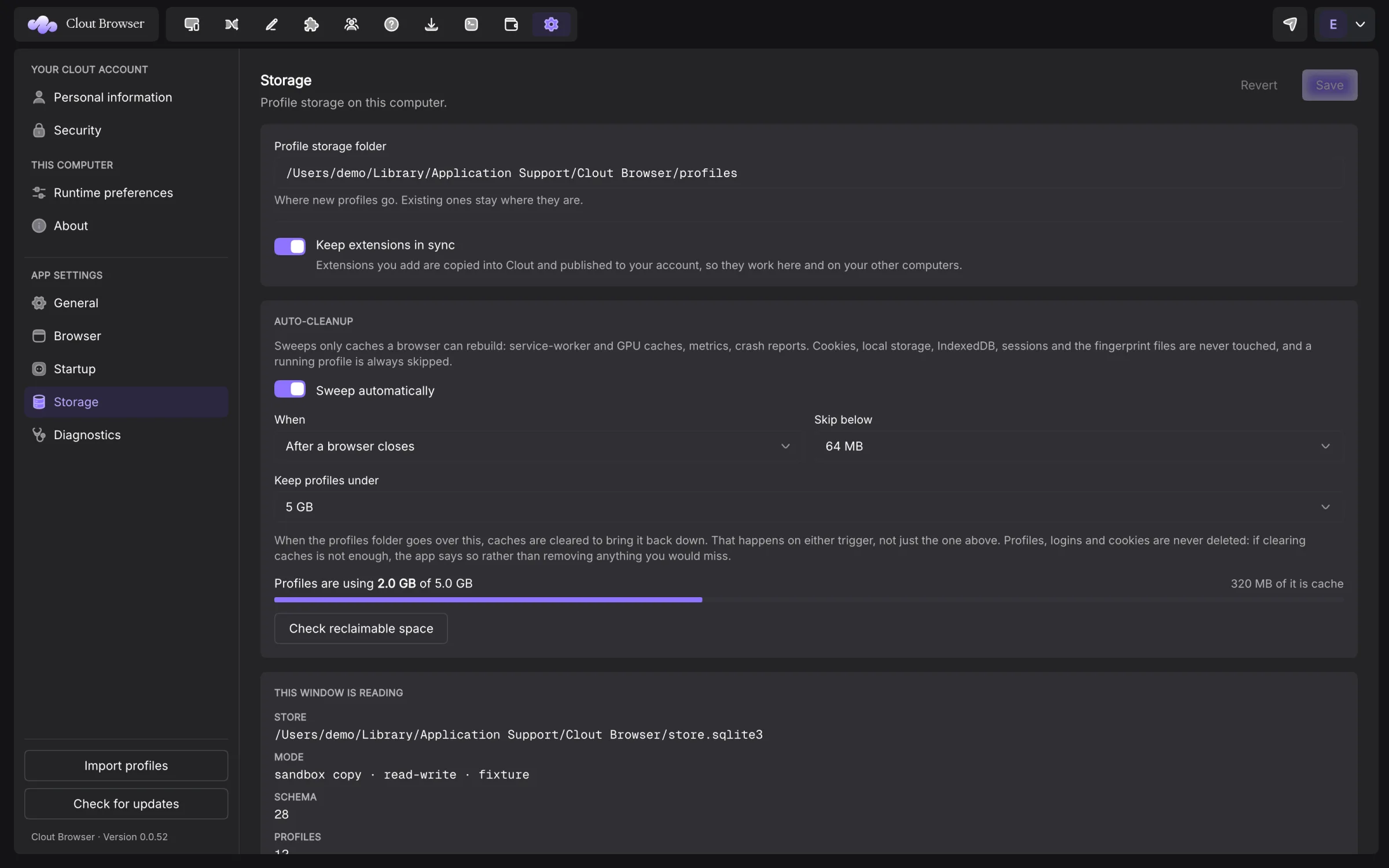Open the downloads arrow icon in toolbar
This screenshot has height=868, width=1389.
pyautogui.click(x=431, y=24)
